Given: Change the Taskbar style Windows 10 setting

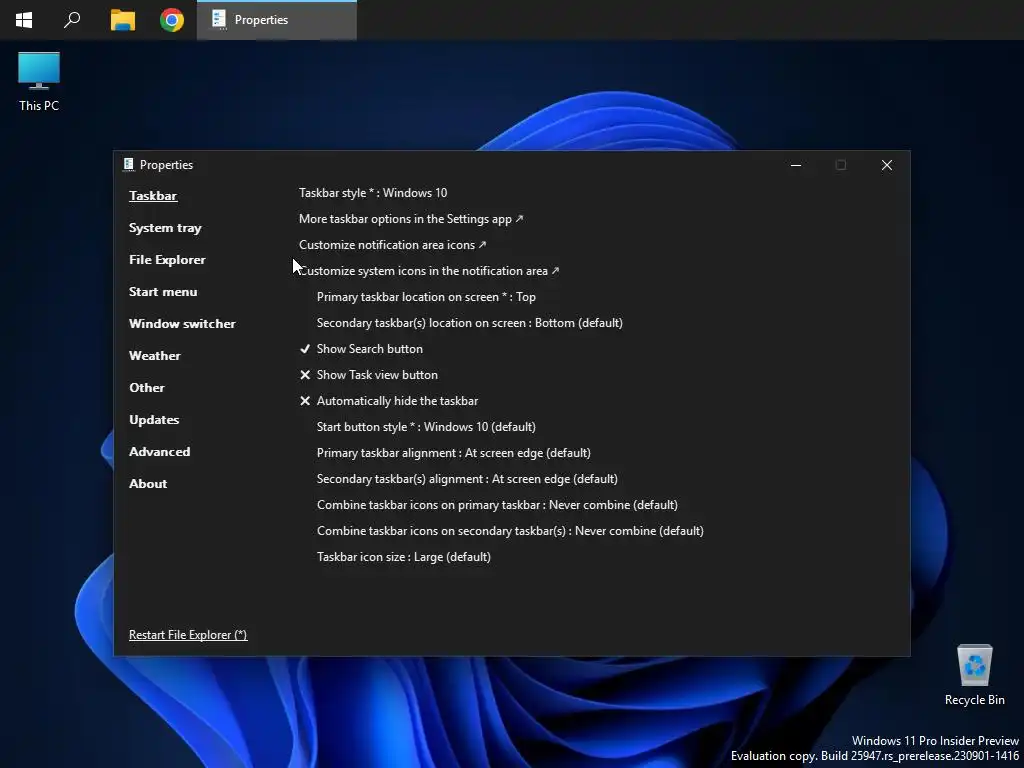Looking at the screenshot, I should tap(373, 193).
